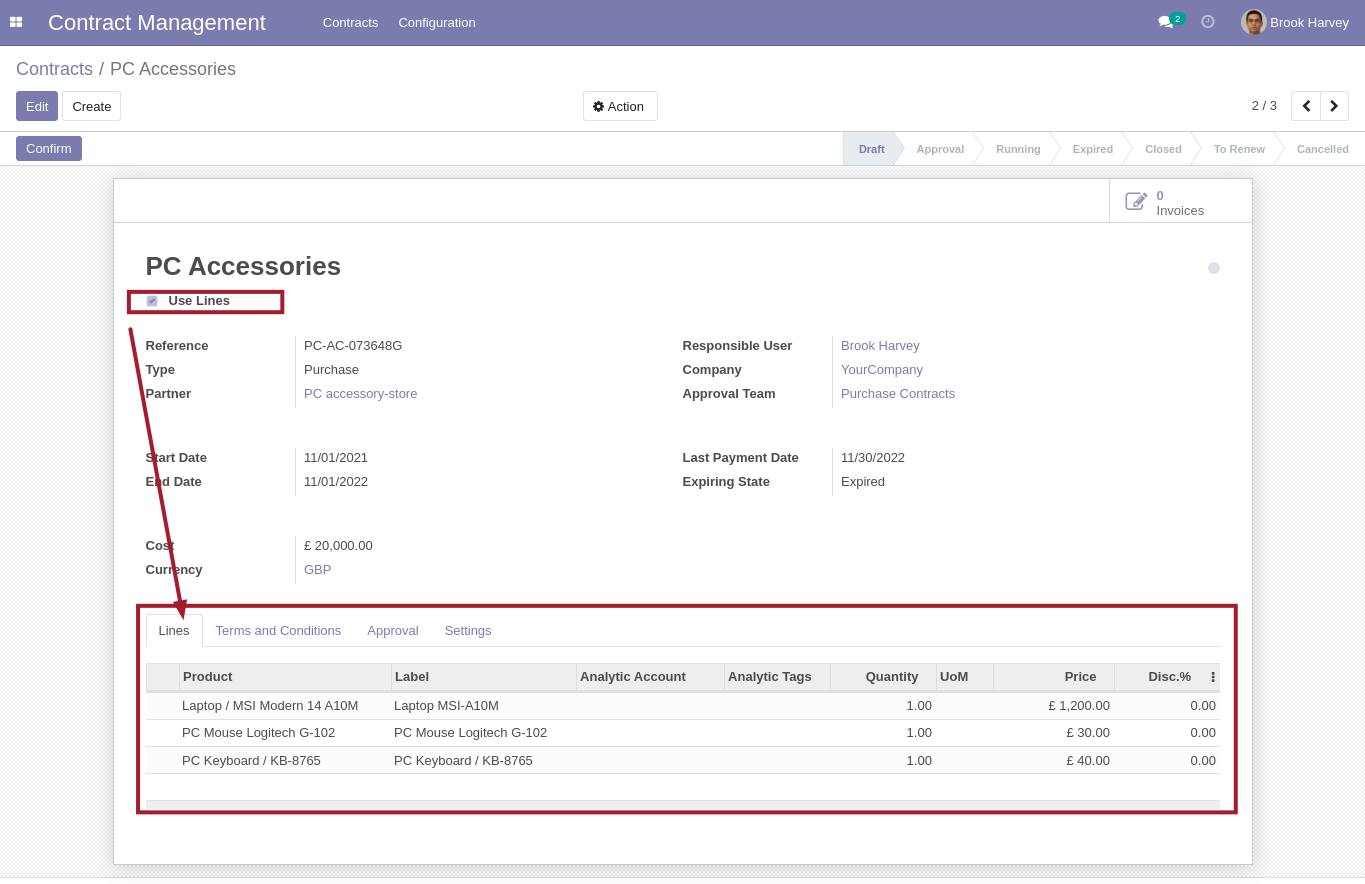Switch to the Approval tab
This screenshot has width=1365, height=884.
392,631
